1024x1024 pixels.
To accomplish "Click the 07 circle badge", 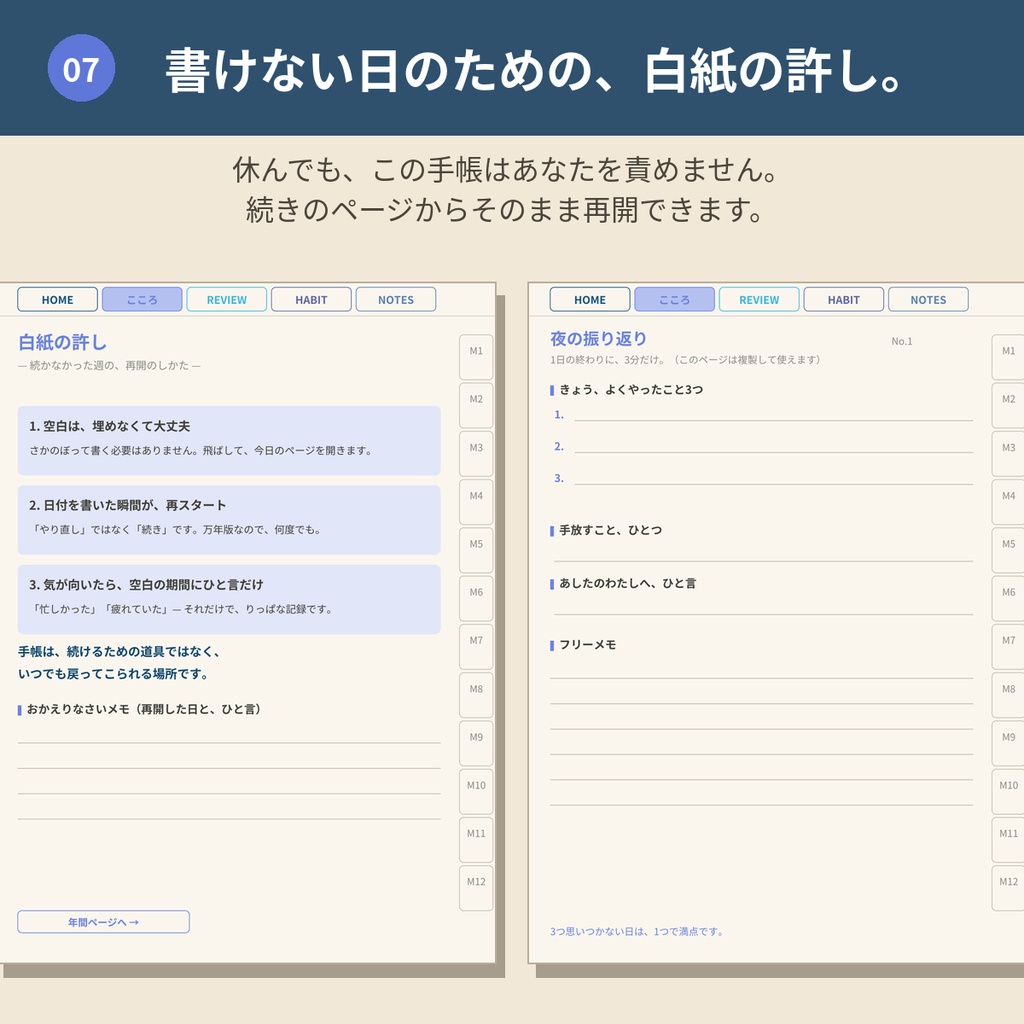I will click(x=81, y=68).
